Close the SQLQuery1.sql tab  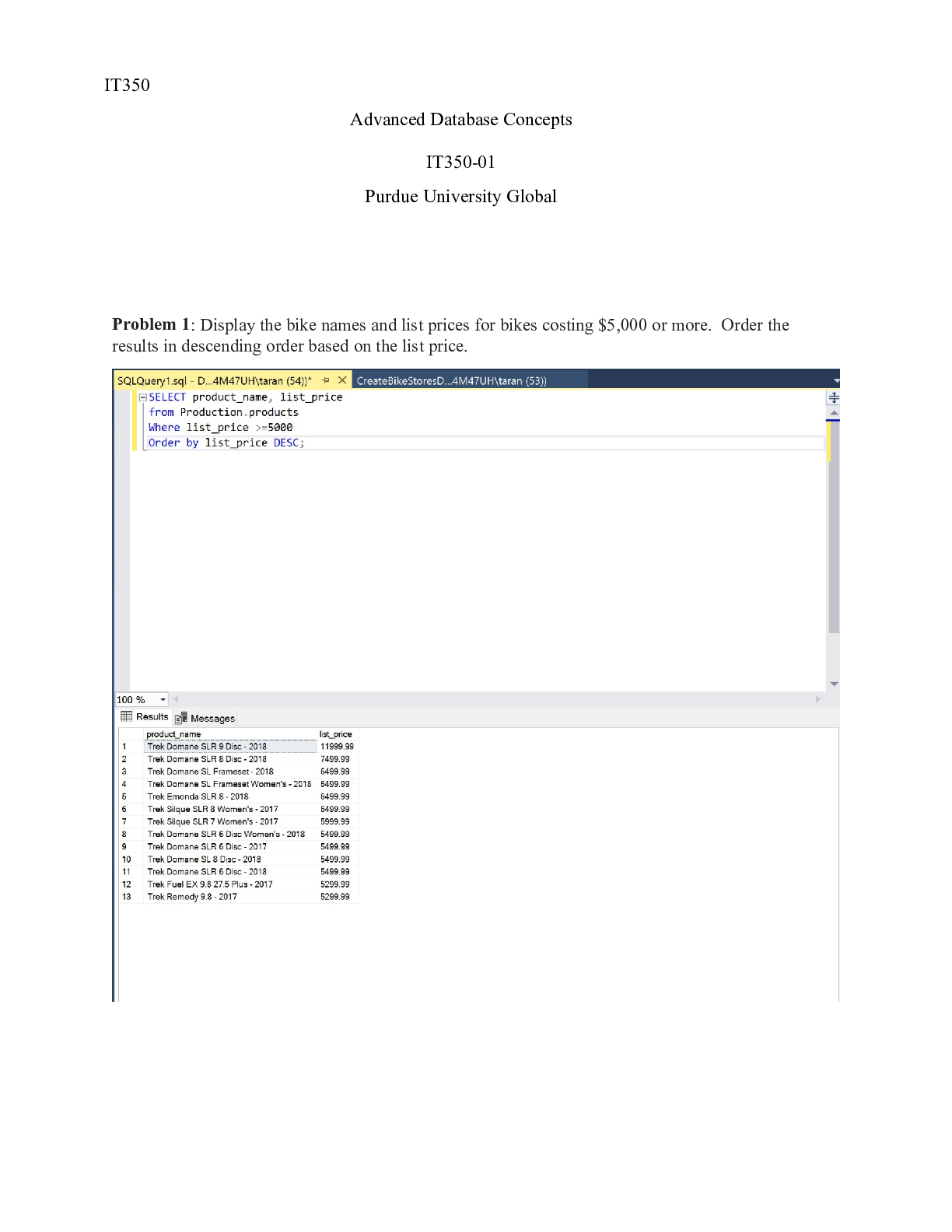(x=342, y=380)
